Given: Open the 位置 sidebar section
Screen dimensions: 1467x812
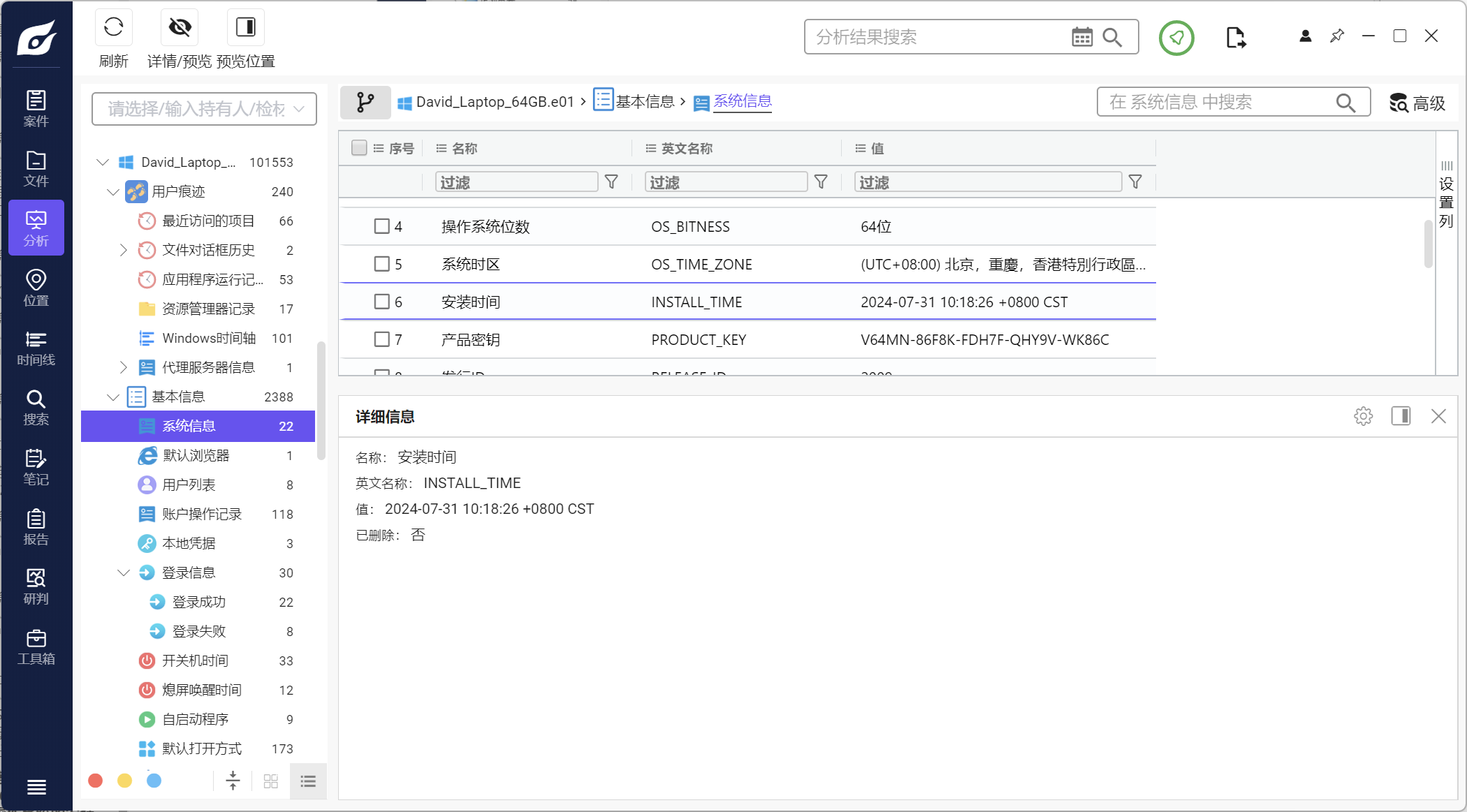Looking at the screenshot, I should (36, 288).
